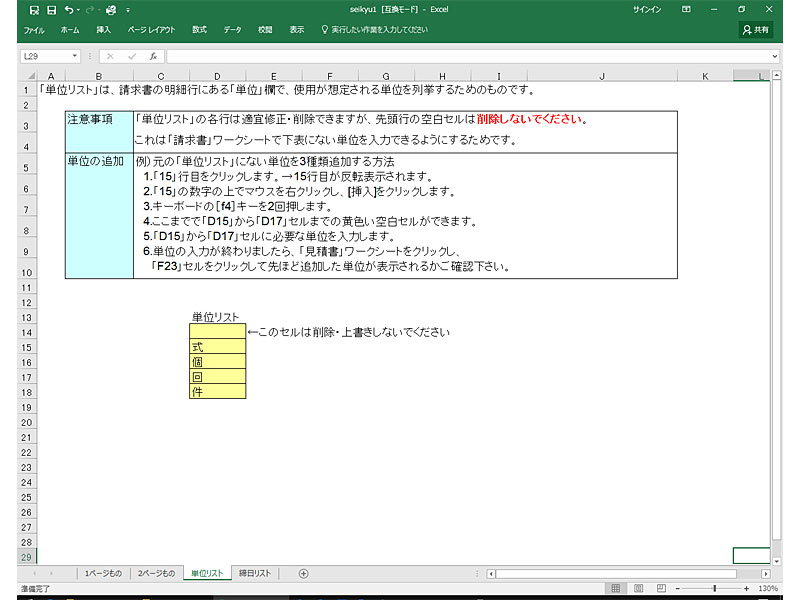Open the 数式 ribbon tab
This screenshot has height=600, width=800.
(199, 30)
